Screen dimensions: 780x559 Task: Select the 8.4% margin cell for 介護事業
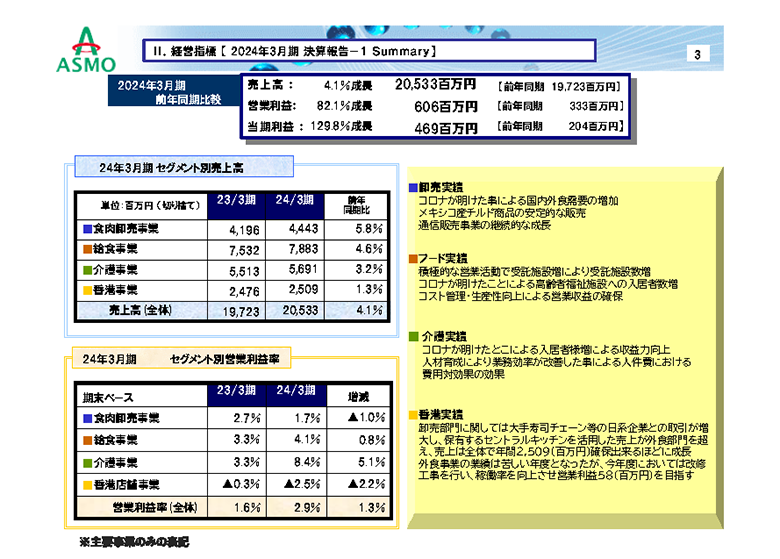[x=297, y=463]
